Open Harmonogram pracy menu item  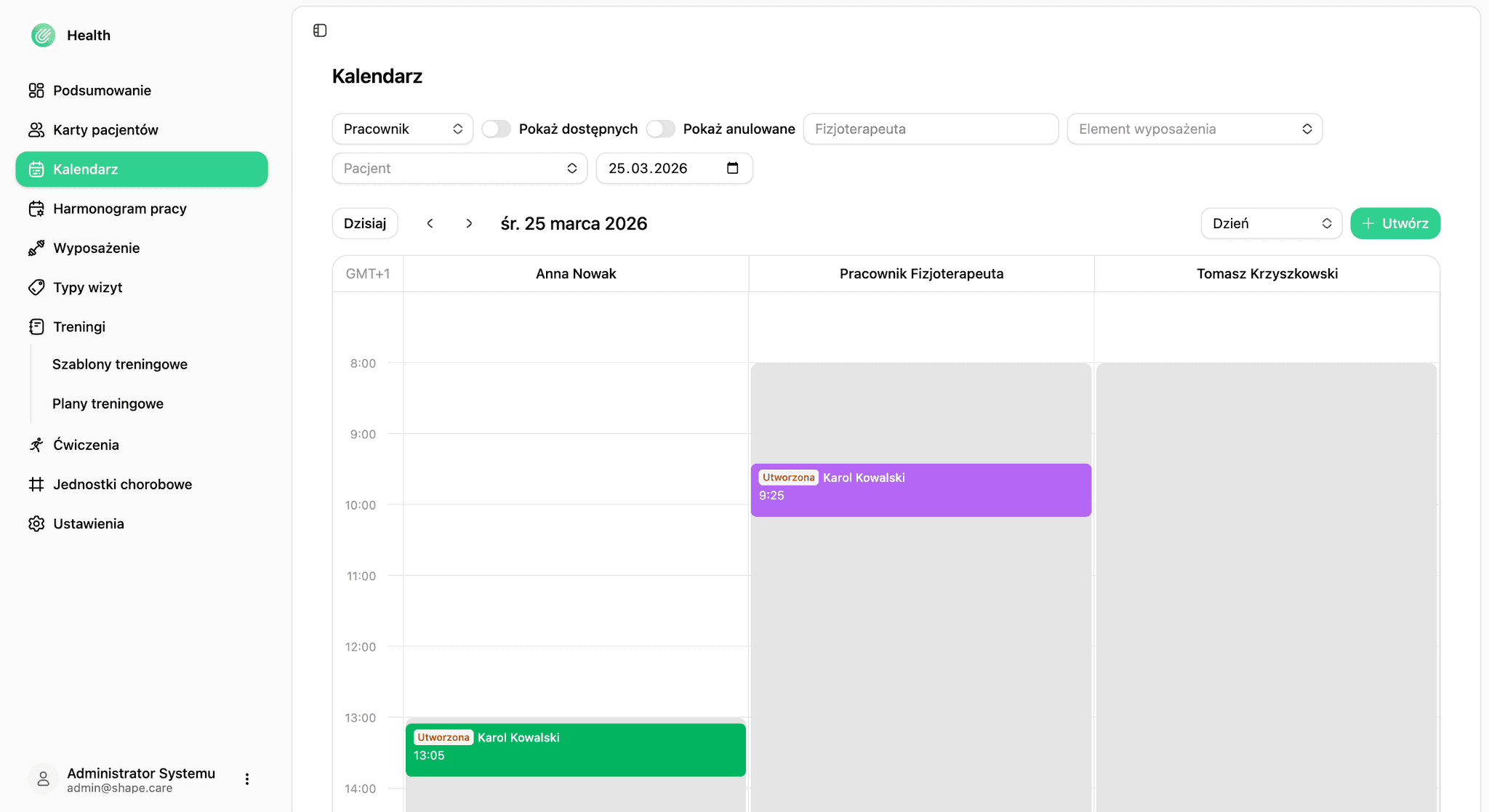[142, 209]
